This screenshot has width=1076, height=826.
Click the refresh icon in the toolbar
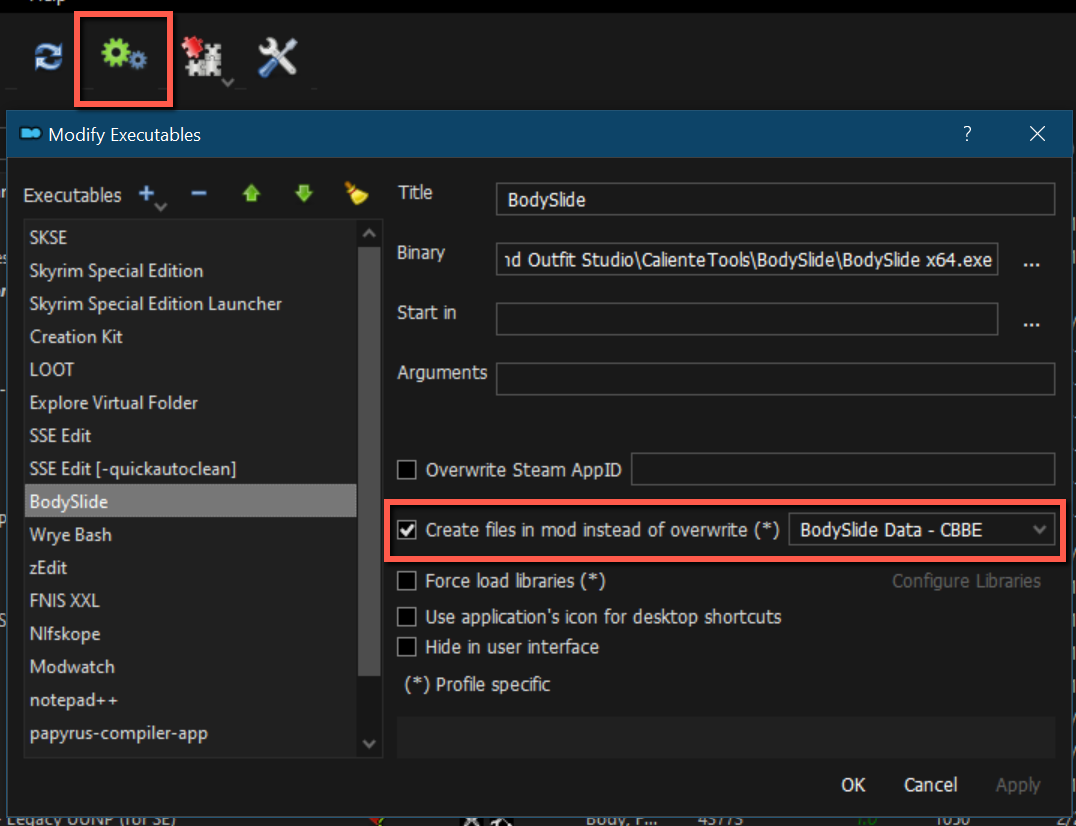pos(49,57)
